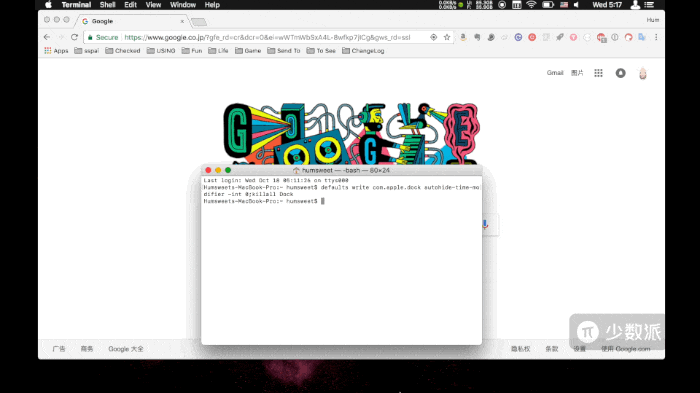Open the 图片 images link
This screenshot has width=700, height=393.
(577, 73)
